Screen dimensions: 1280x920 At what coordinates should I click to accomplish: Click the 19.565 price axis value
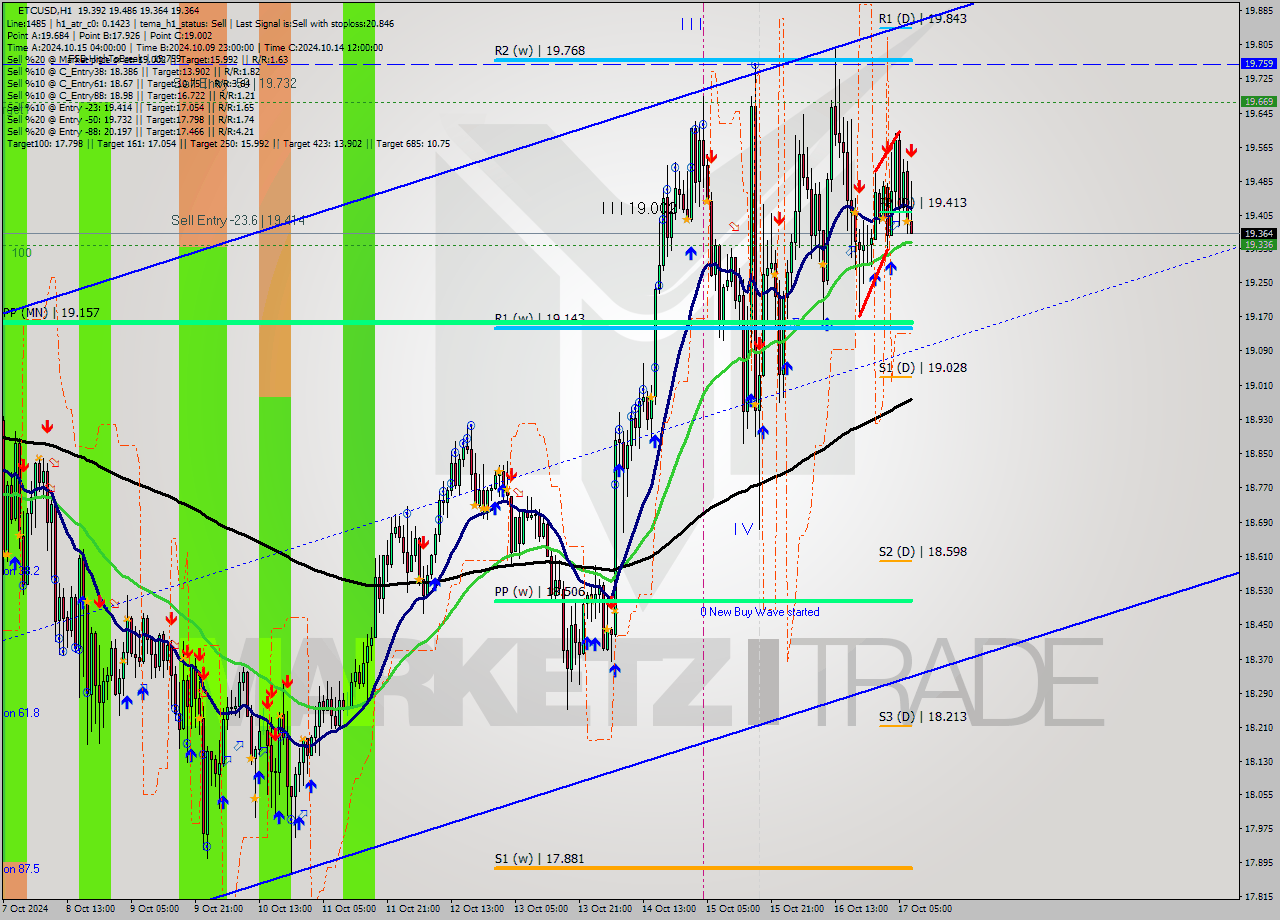coord(1258,147)
